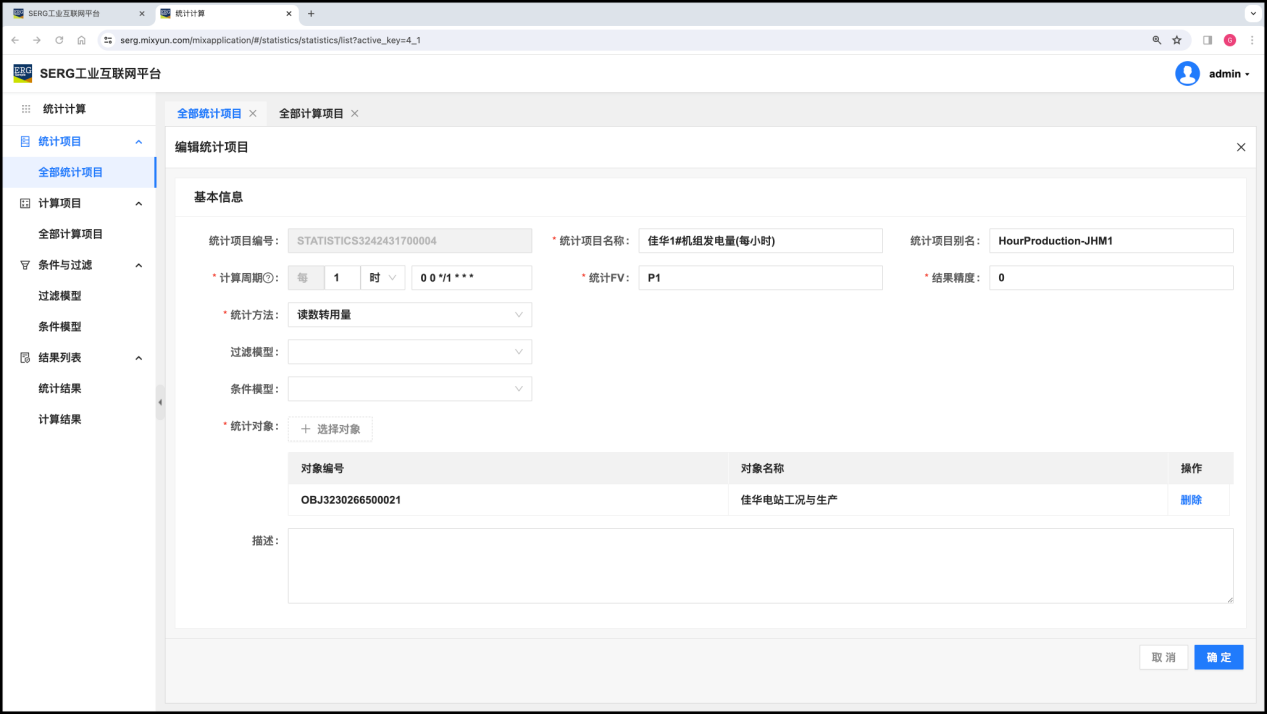Switch to the 全部计算项目 tab
This screenshot has height=714, width=1267.
(311, 114)
